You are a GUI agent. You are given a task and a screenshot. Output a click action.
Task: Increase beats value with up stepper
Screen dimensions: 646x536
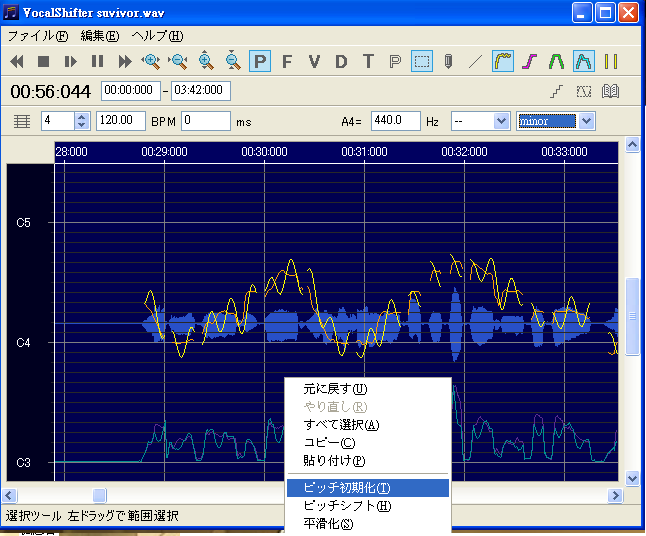click(x=82, y=117)
